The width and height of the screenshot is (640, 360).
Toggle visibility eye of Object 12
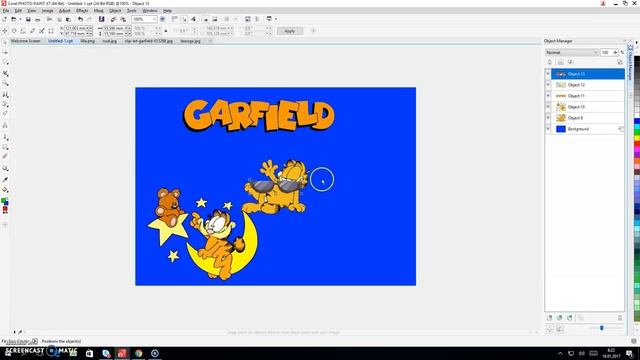(x=548, y=85)
